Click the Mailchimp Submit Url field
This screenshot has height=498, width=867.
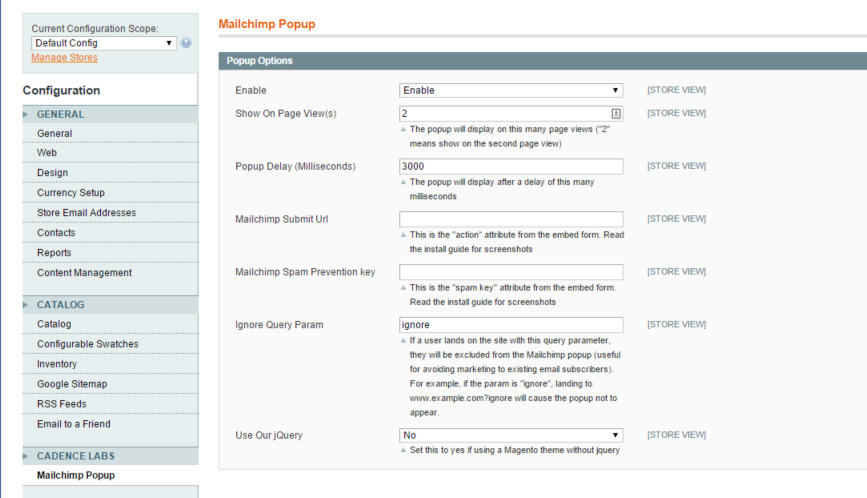[x=511, y=219]
